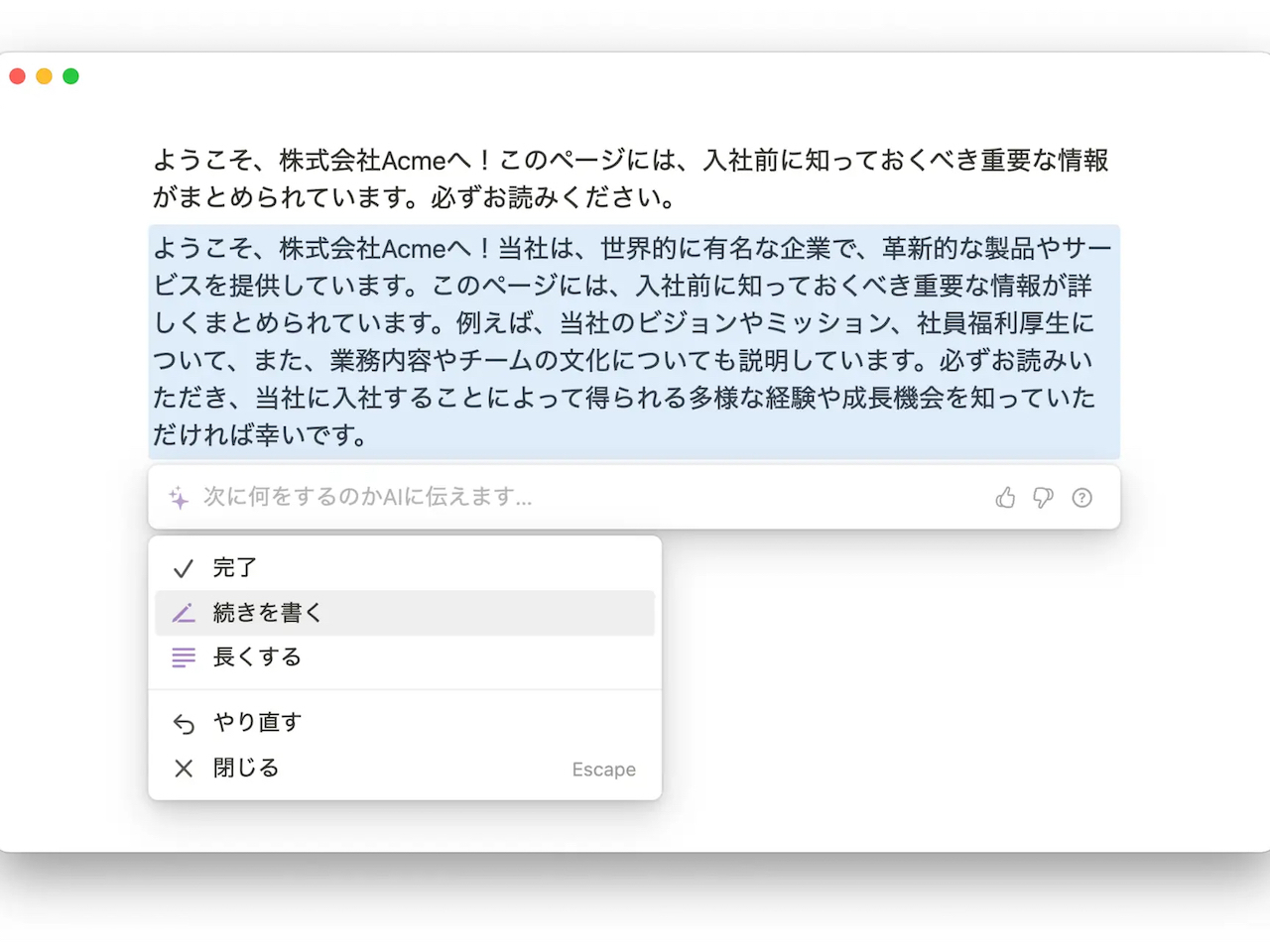Select 長くする to make text longer
The height and width of the screenshot is (952, 1270).
(x=405, y=657)
